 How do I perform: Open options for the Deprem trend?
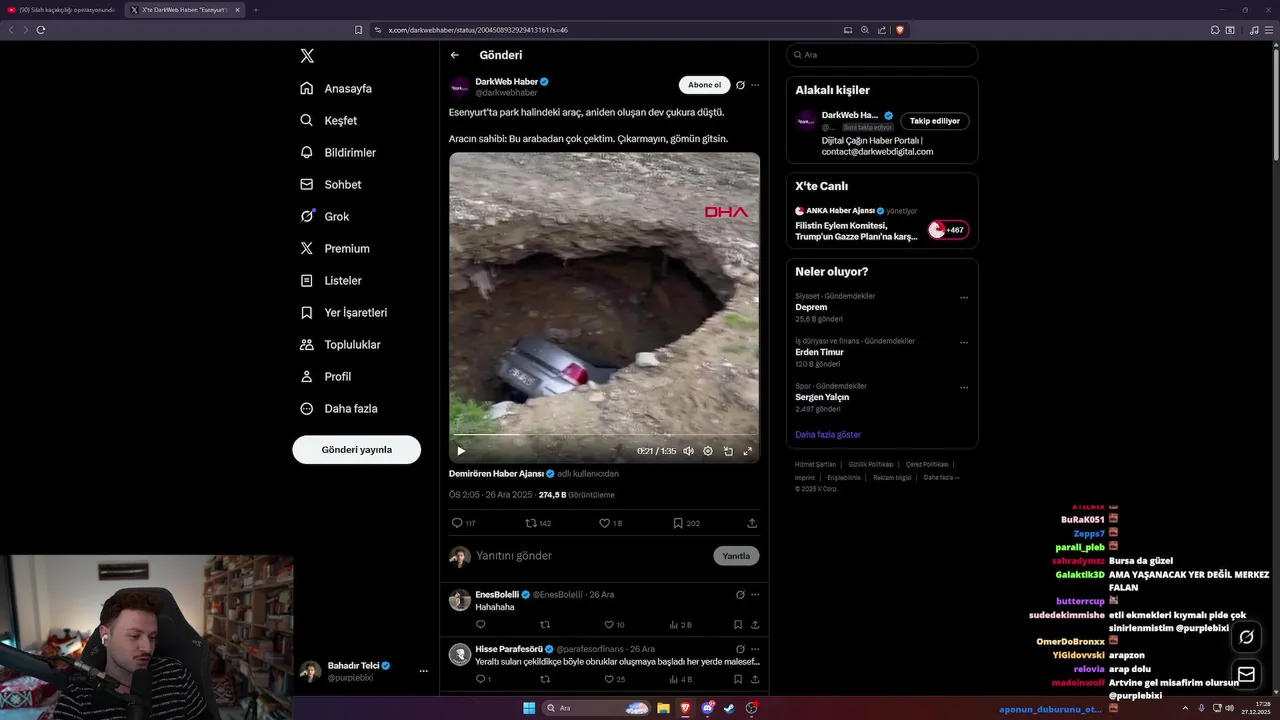964,297
